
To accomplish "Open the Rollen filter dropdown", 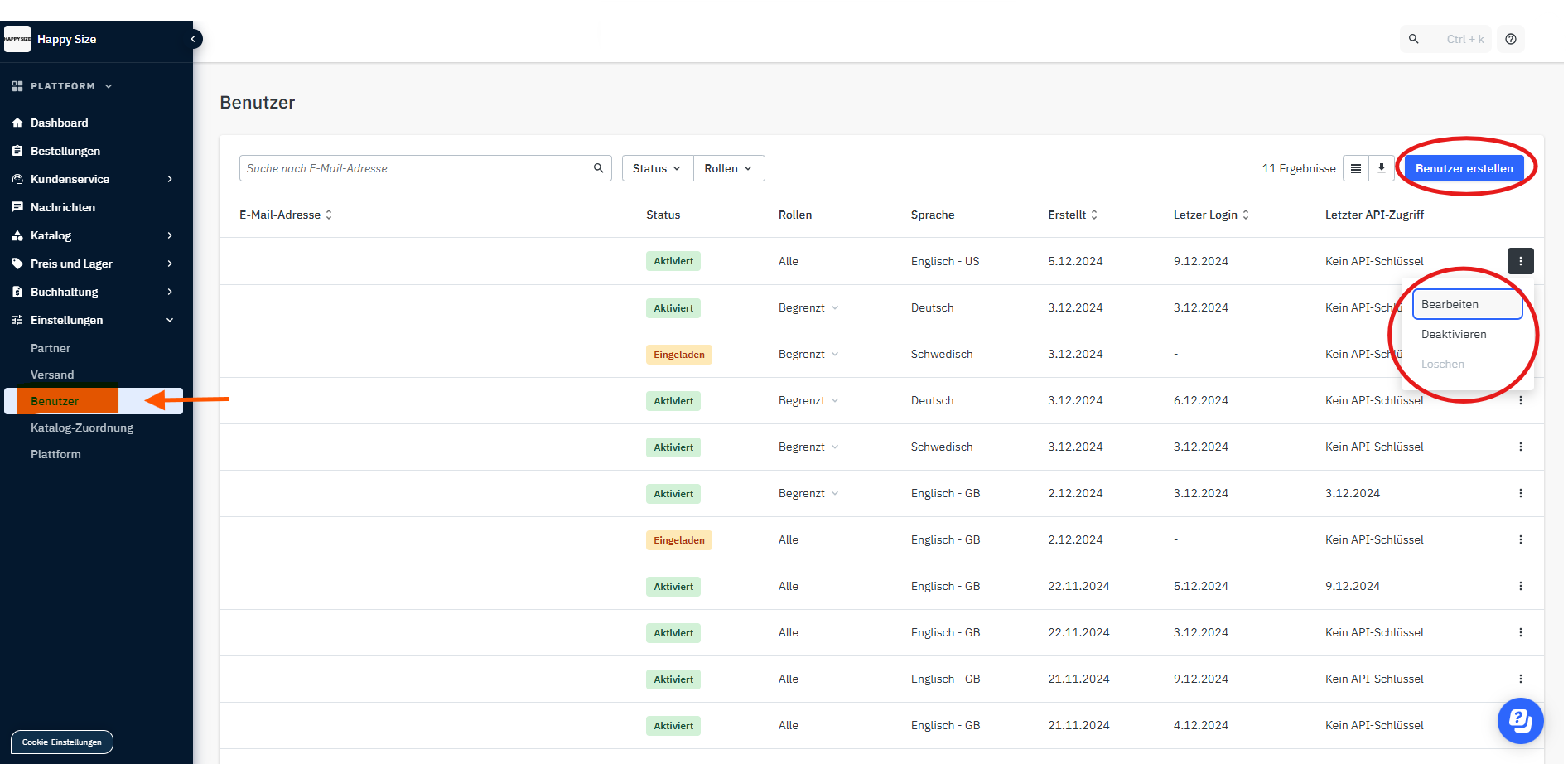I will click(x=728, y=168).
